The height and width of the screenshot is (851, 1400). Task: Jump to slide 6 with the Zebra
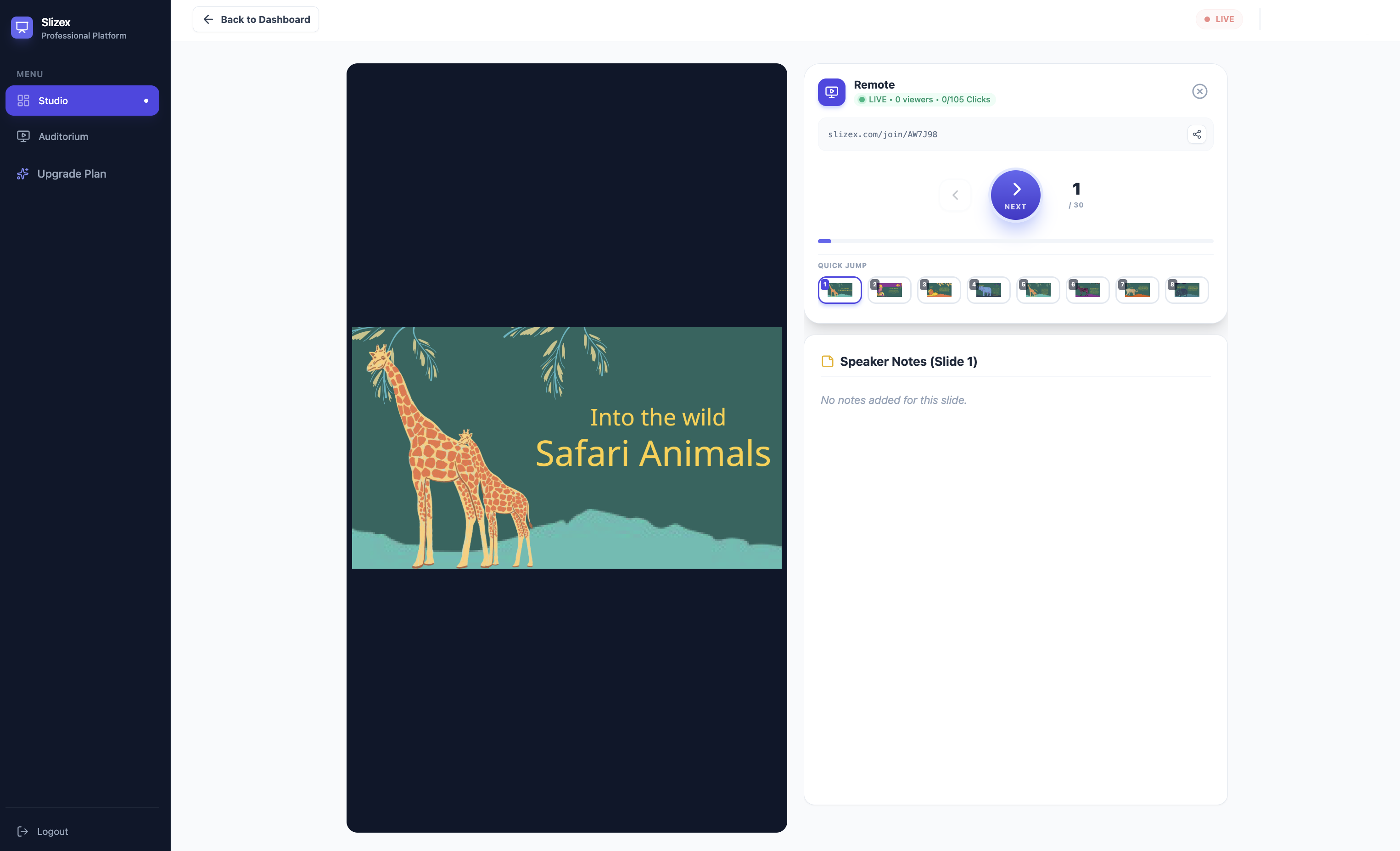pyautogui.click(x=1087, y=290)
